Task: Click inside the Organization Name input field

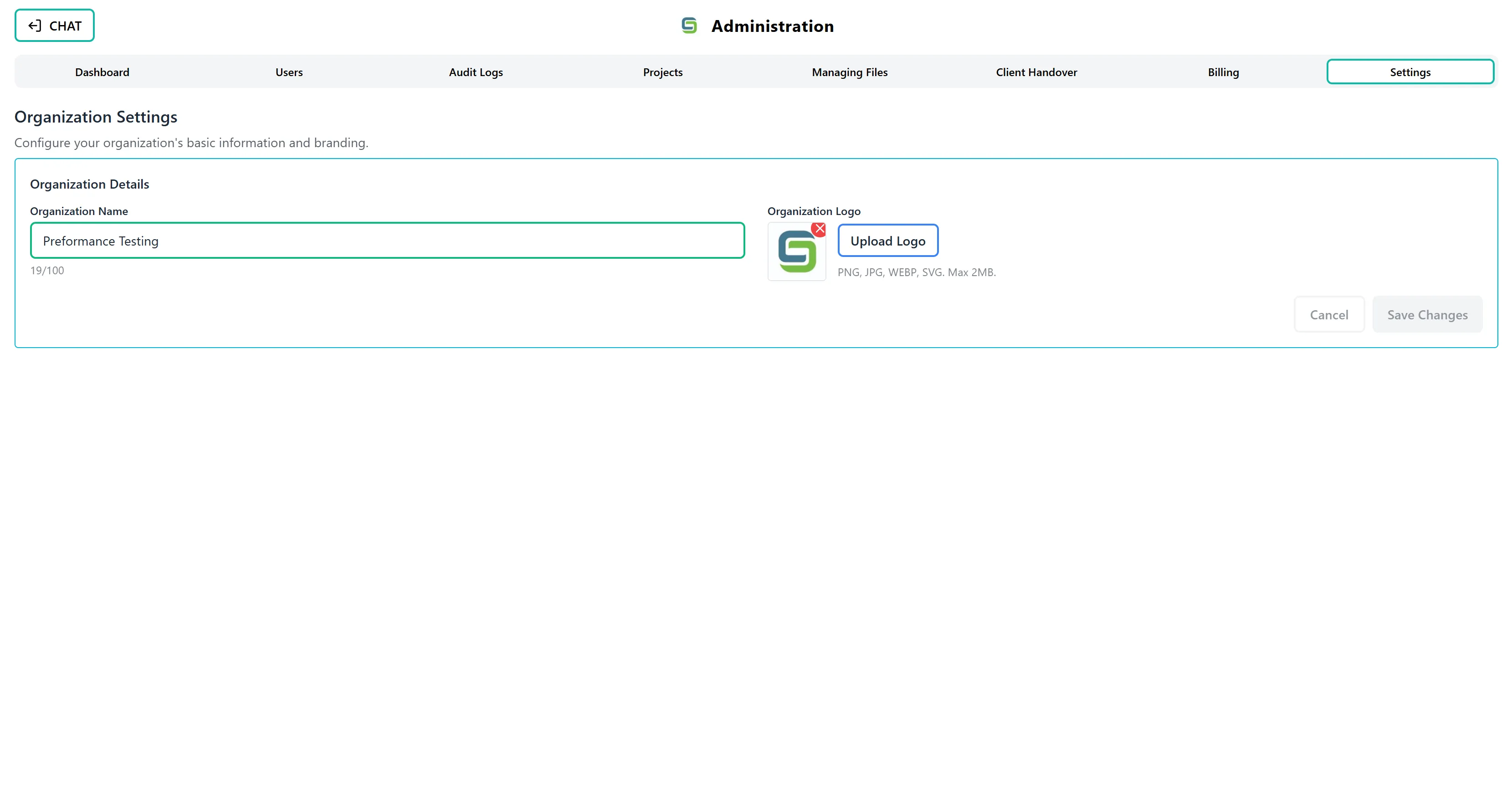Action: point(387,241)
